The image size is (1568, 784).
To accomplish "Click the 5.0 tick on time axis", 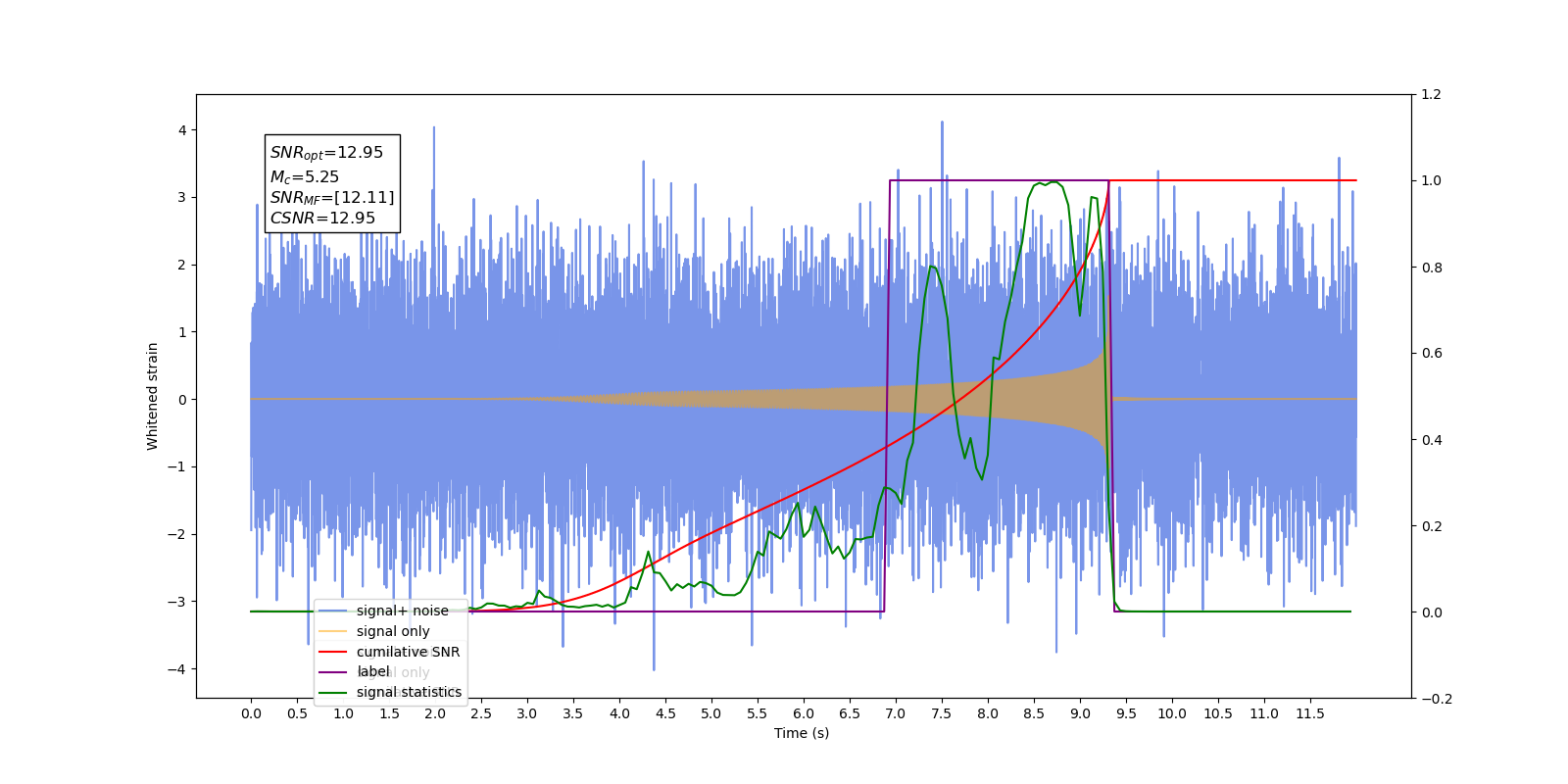I will click(711, 713).
